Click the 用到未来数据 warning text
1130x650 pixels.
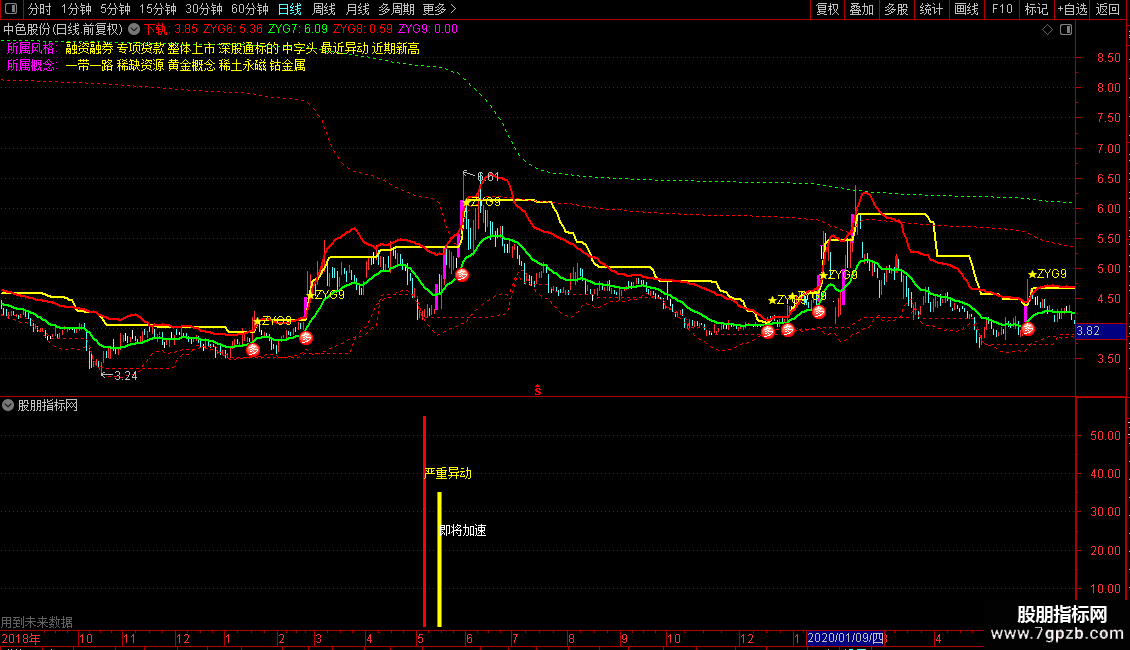[x=37, y=622]
